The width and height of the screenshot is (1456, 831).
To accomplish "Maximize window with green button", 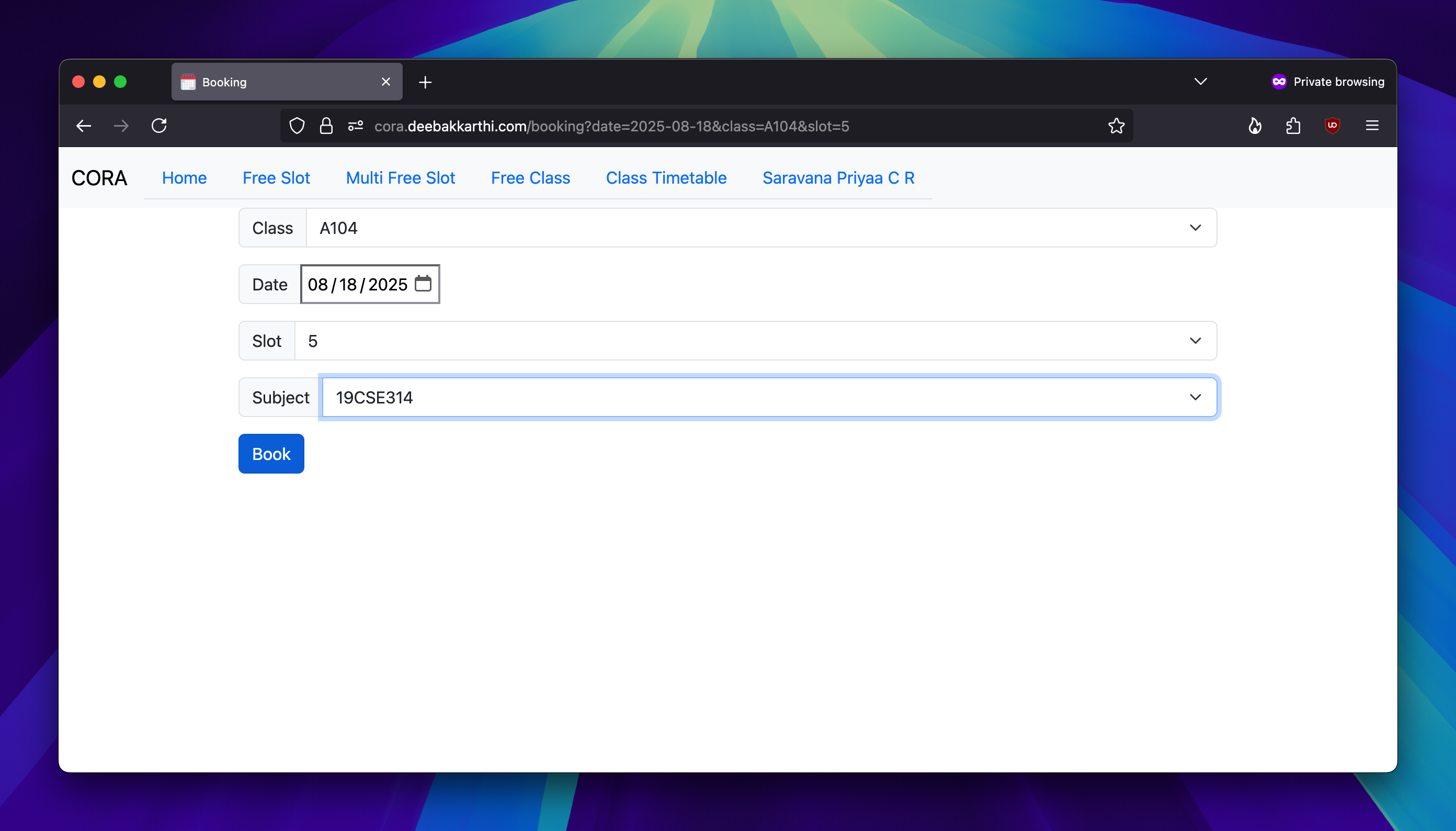I will tap(120, 82).
